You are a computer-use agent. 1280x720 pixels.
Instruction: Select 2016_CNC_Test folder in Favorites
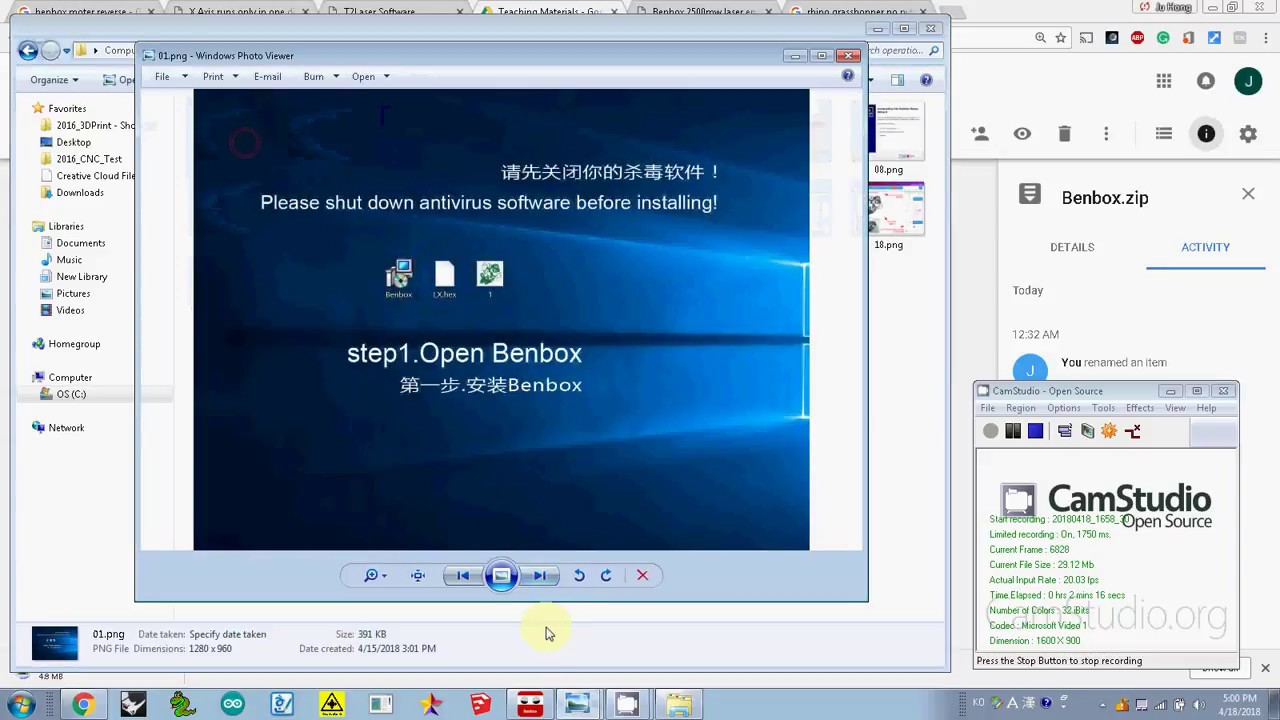click(x=88, y=159)
